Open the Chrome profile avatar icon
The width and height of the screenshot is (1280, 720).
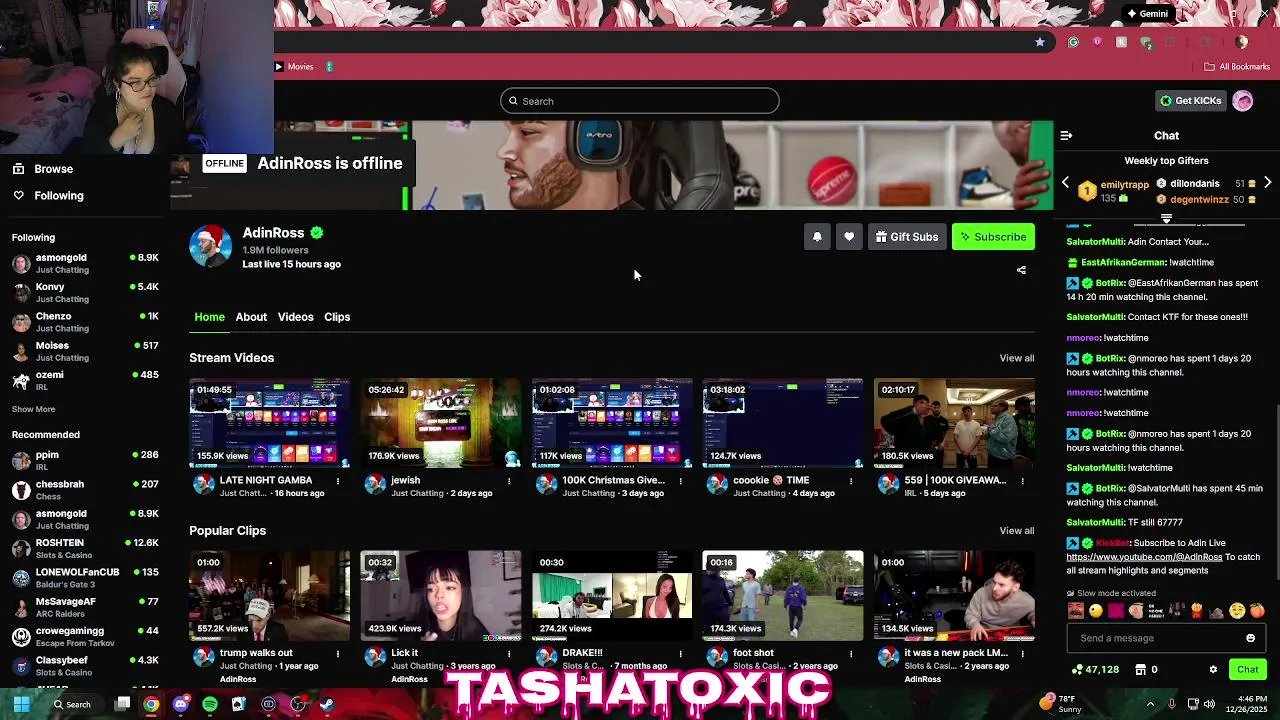click(x=1241, y=42)
